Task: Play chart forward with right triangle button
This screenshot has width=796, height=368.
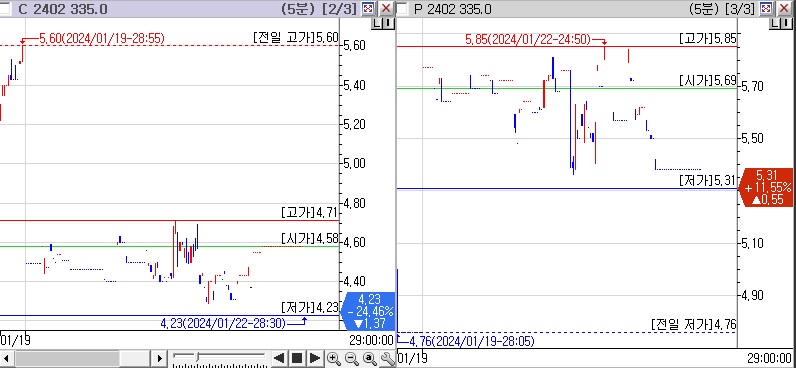Action: tap(315, 358)
